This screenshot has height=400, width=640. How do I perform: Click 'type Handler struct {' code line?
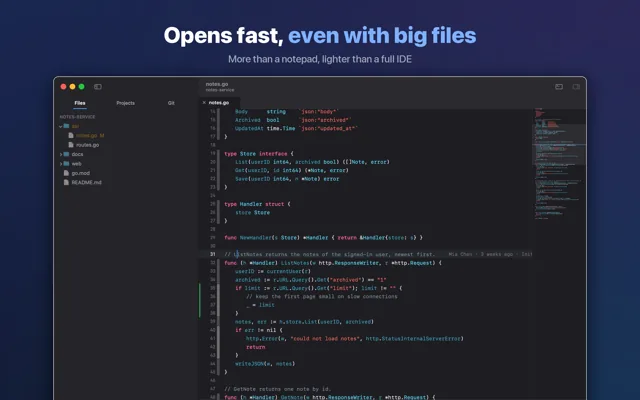257,204
